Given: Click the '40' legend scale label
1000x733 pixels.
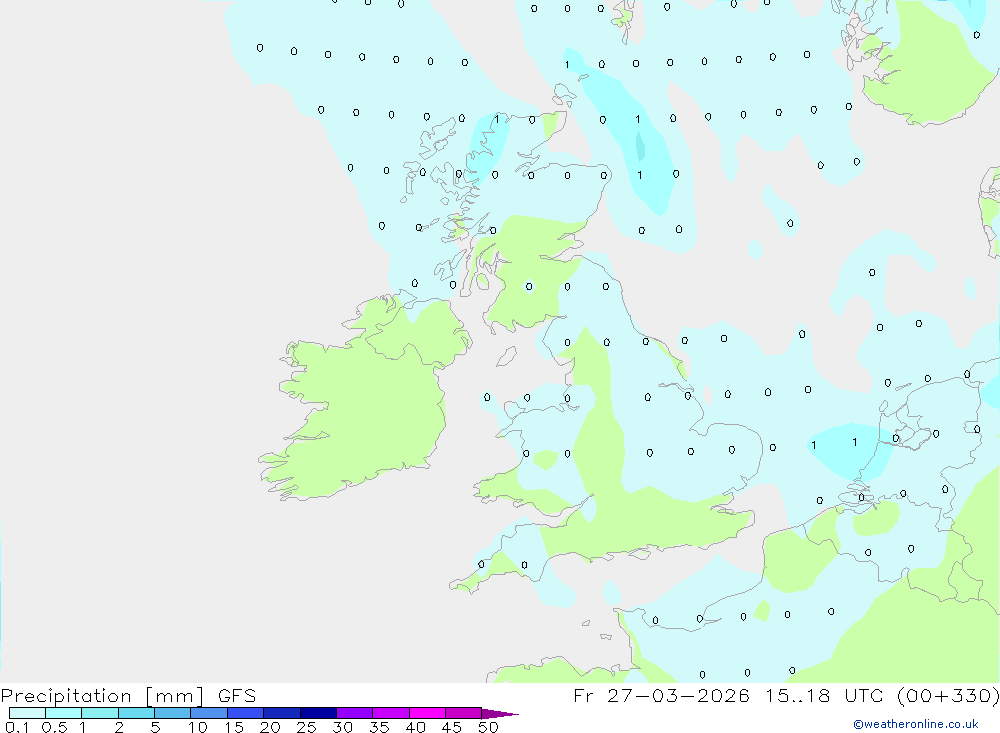Looking at the screenshot, I should [x=415, y=727].
